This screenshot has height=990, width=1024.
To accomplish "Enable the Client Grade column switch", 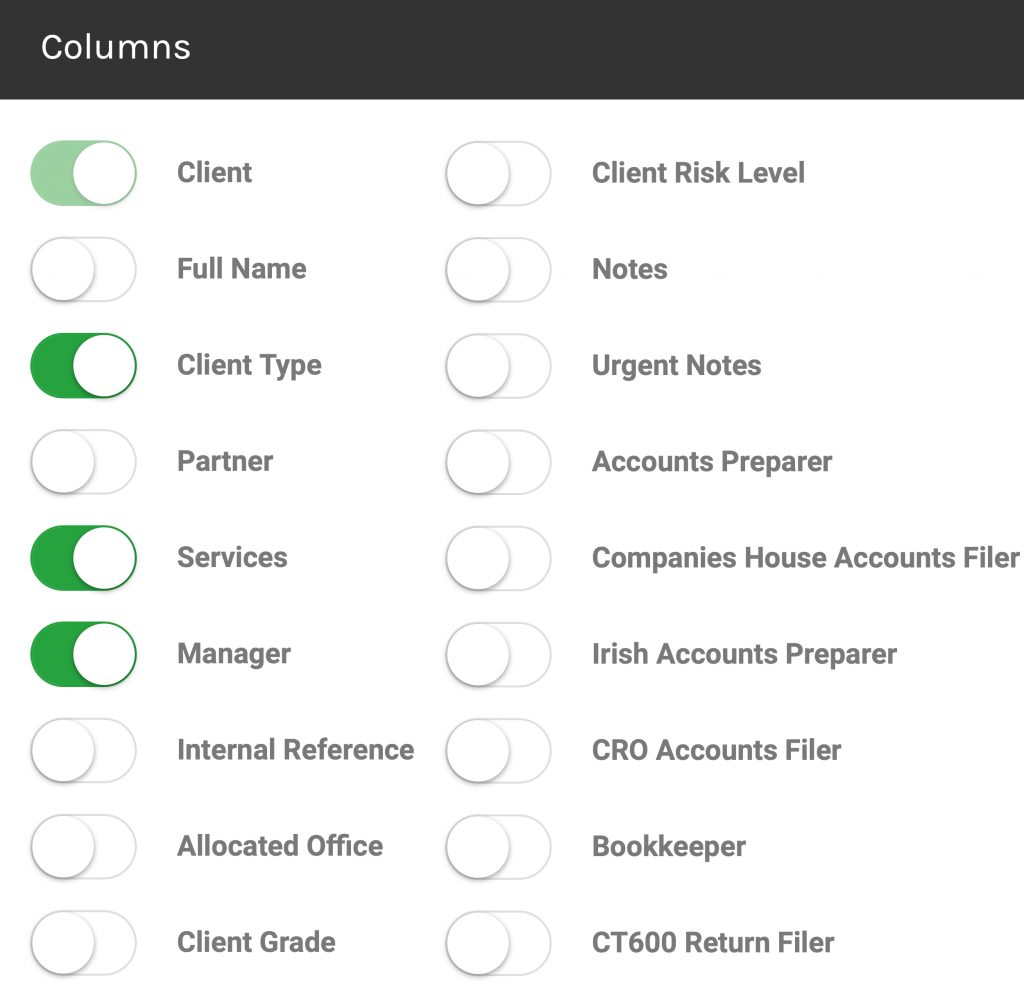I will (84, 942).
